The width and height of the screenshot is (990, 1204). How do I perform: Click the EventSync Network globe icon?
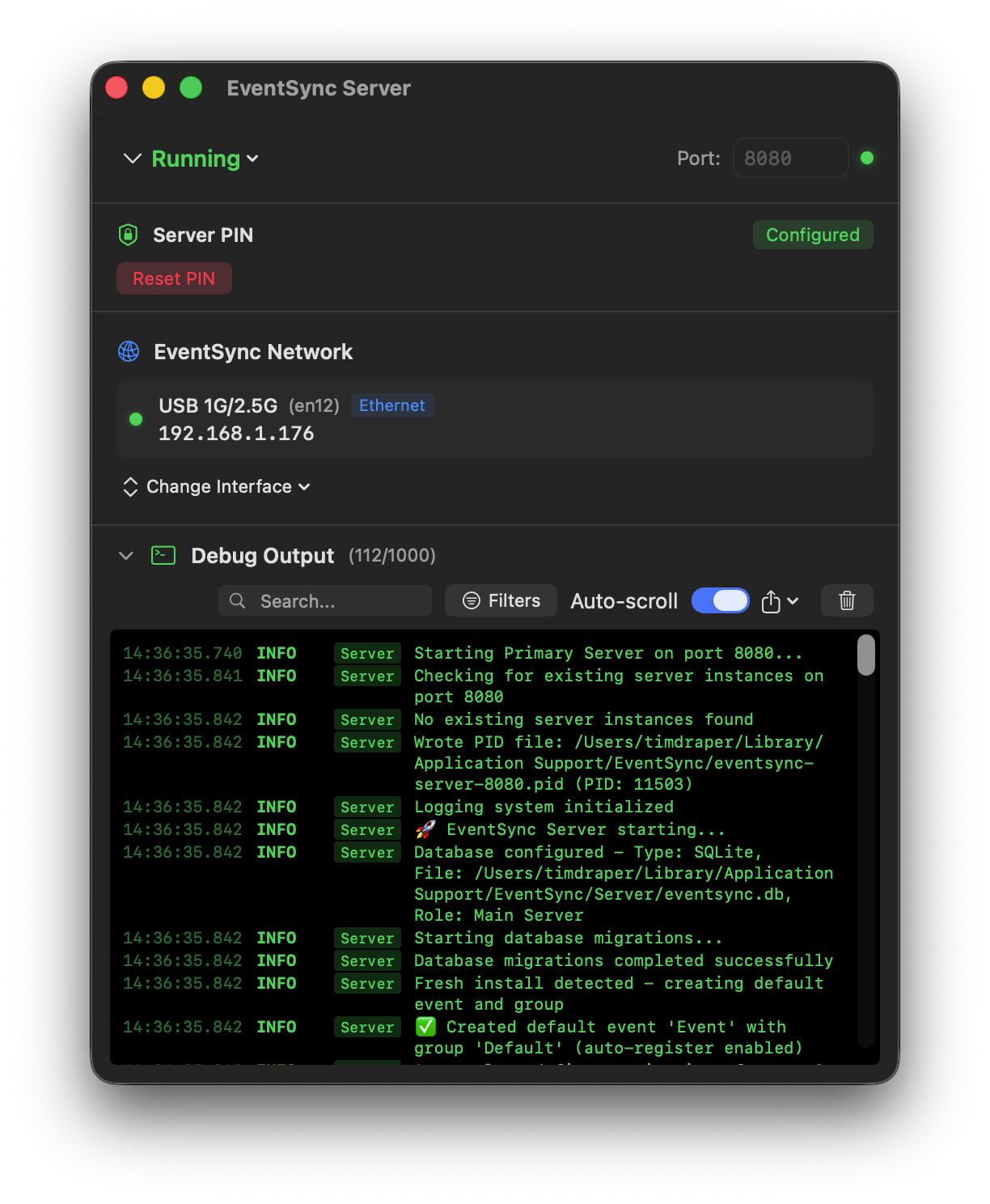coord(129,351)
